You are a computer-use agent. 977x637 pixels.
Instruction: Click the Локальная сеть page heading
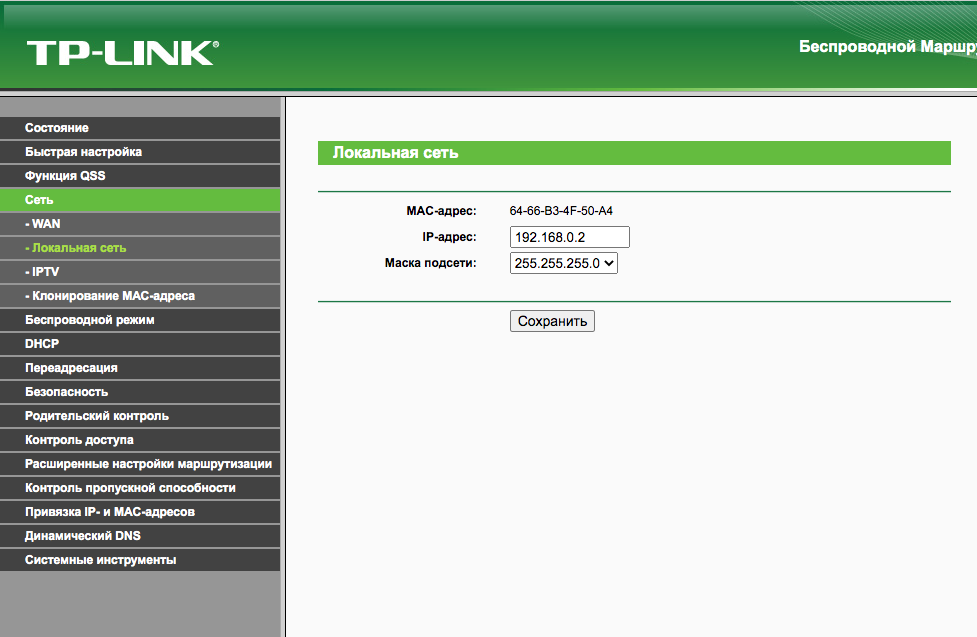396,153
